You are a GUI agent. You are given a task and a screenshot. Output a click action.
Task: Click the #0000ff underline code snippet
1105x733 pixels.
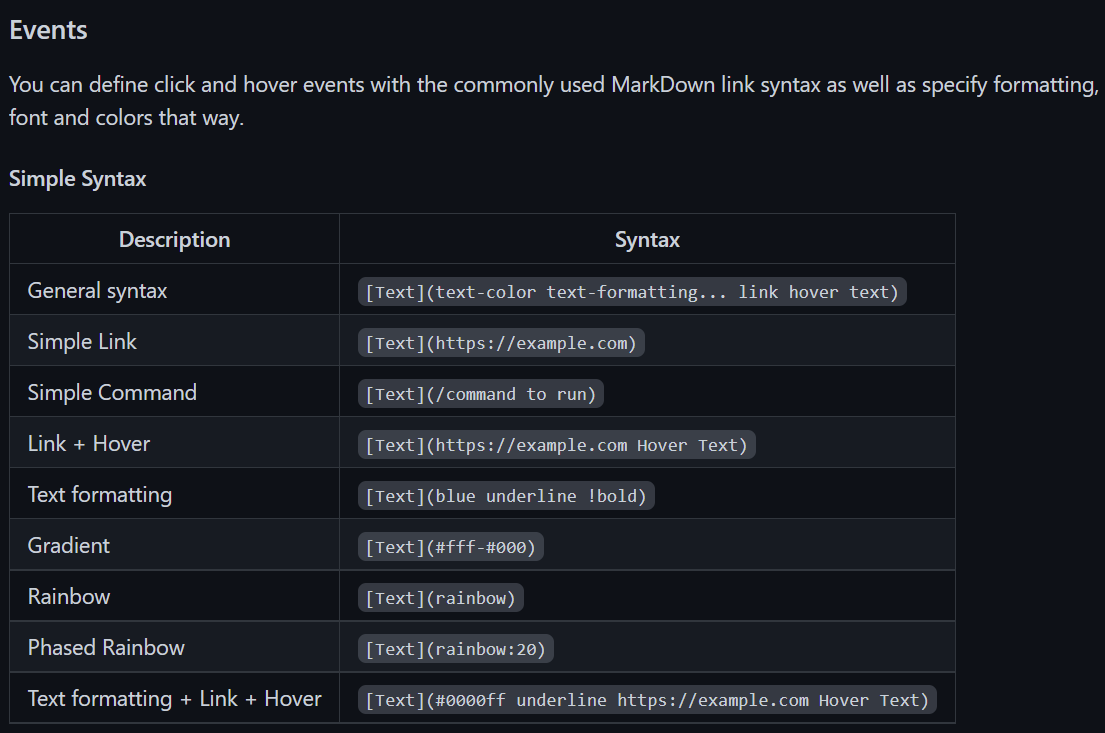tap(647, 700)
